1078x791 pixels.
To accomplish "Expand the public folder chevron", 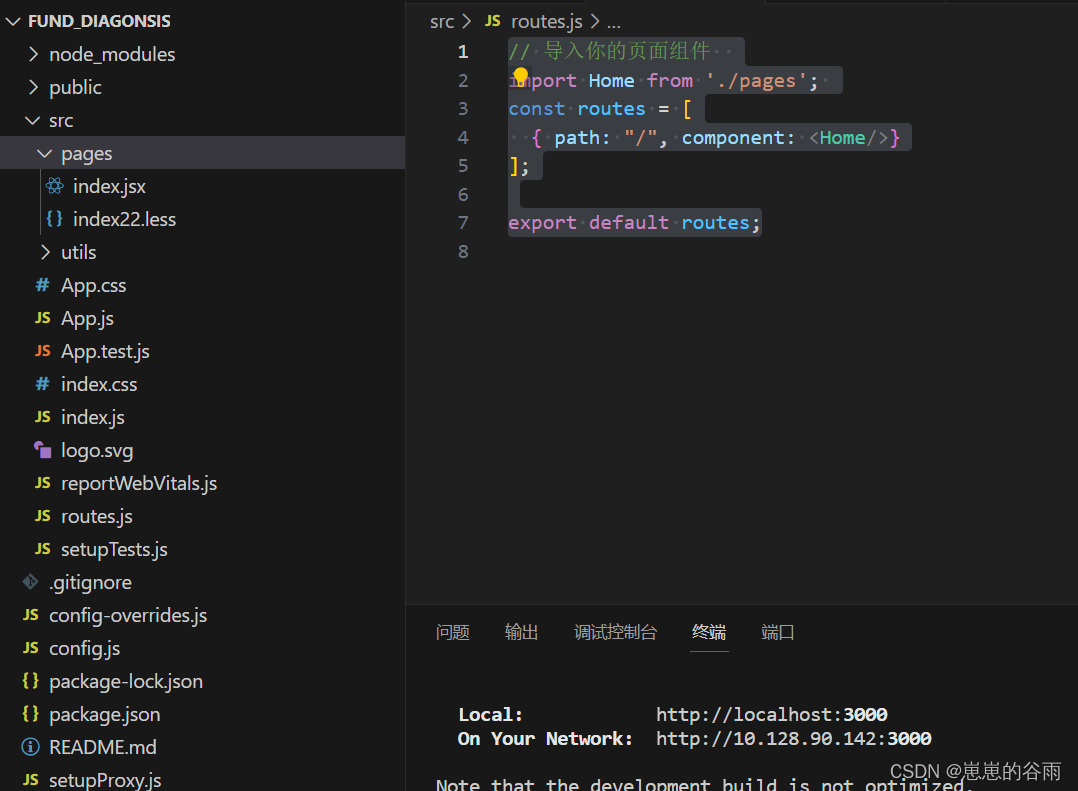I will coord(33,87).
